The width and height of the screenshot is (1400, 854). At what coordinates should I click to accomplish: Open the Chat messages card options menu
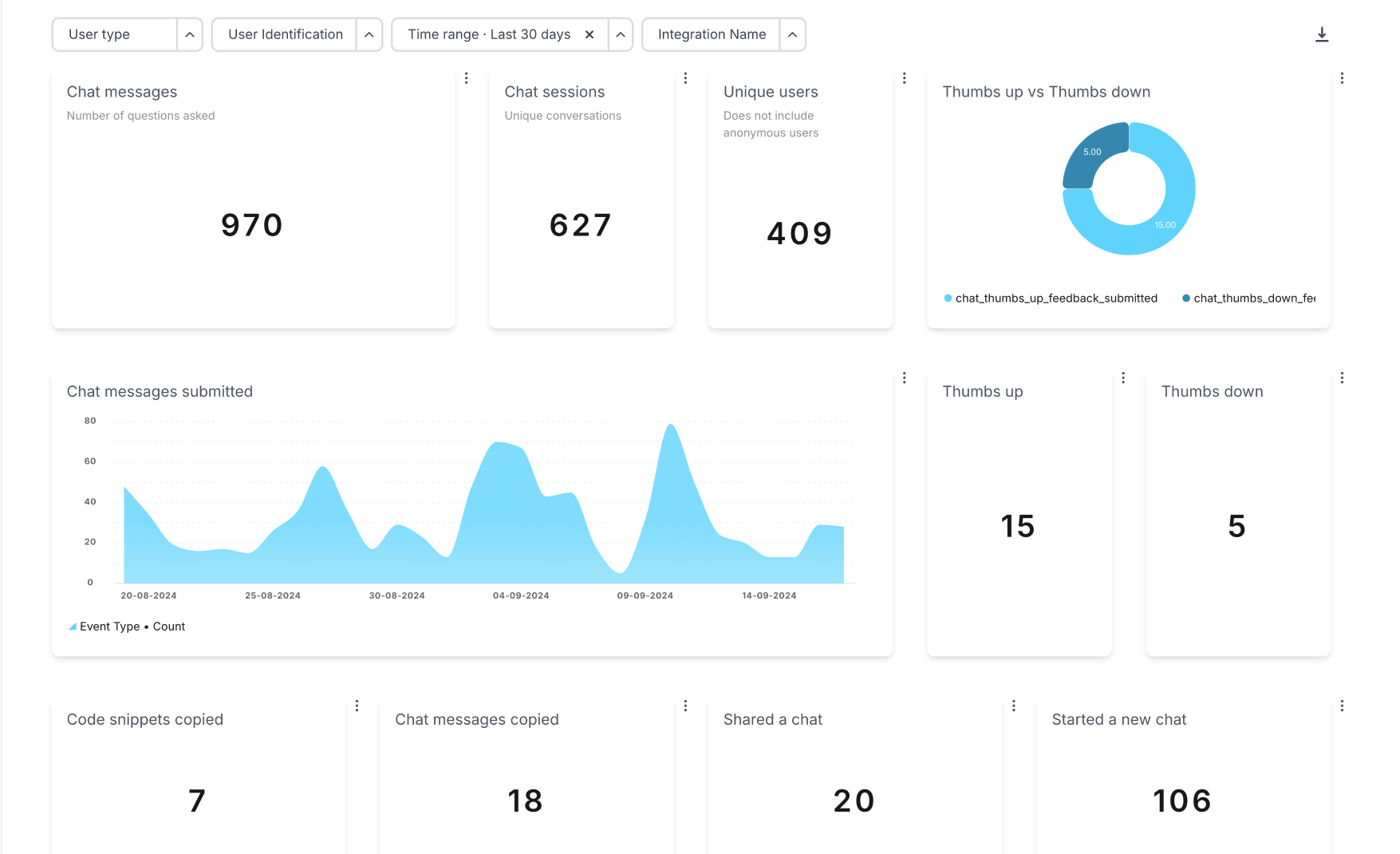tap(467, 78)
